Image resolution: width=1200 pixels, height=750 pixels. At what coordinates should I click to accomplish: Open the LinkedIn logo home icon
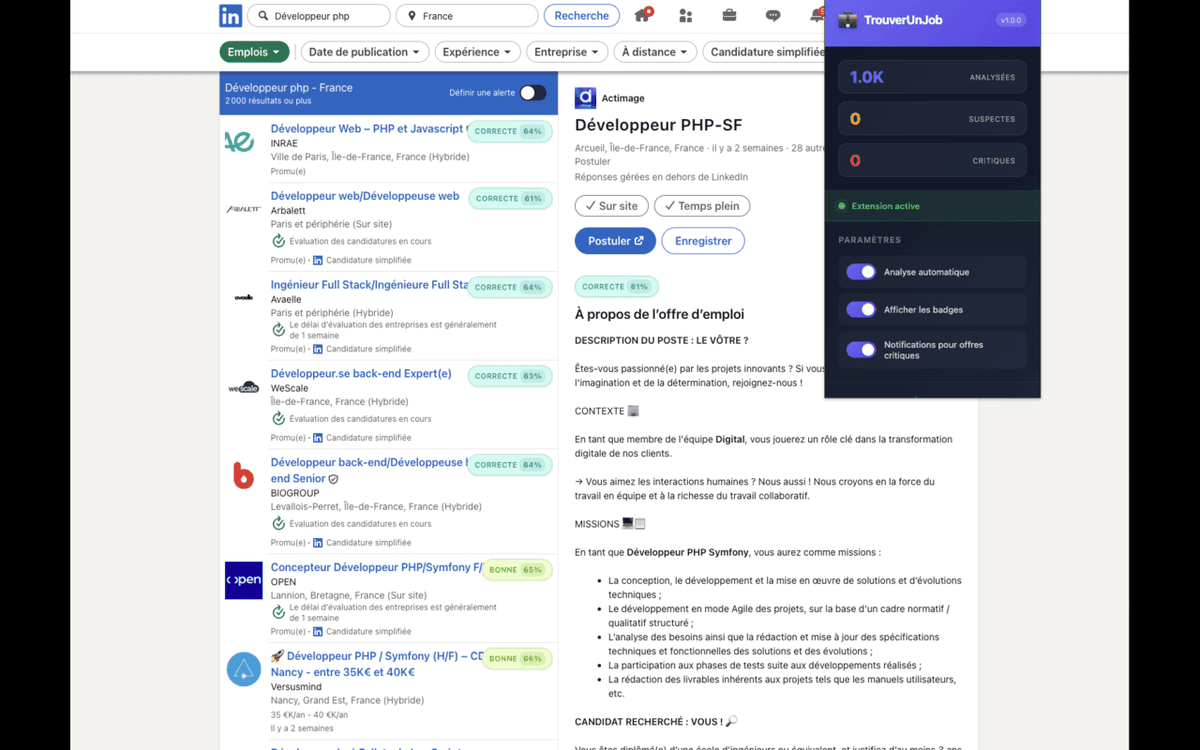coord(230,16)
